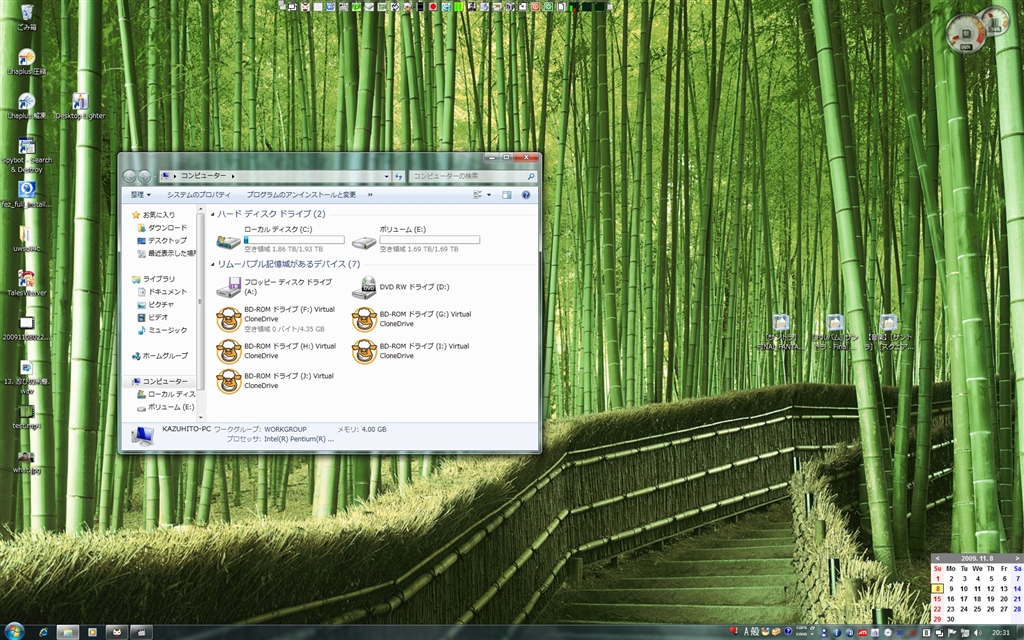Open Local Disk (C:) drive icon
Viewport: 1024px width, 640px height.
(x=229, y=242)
